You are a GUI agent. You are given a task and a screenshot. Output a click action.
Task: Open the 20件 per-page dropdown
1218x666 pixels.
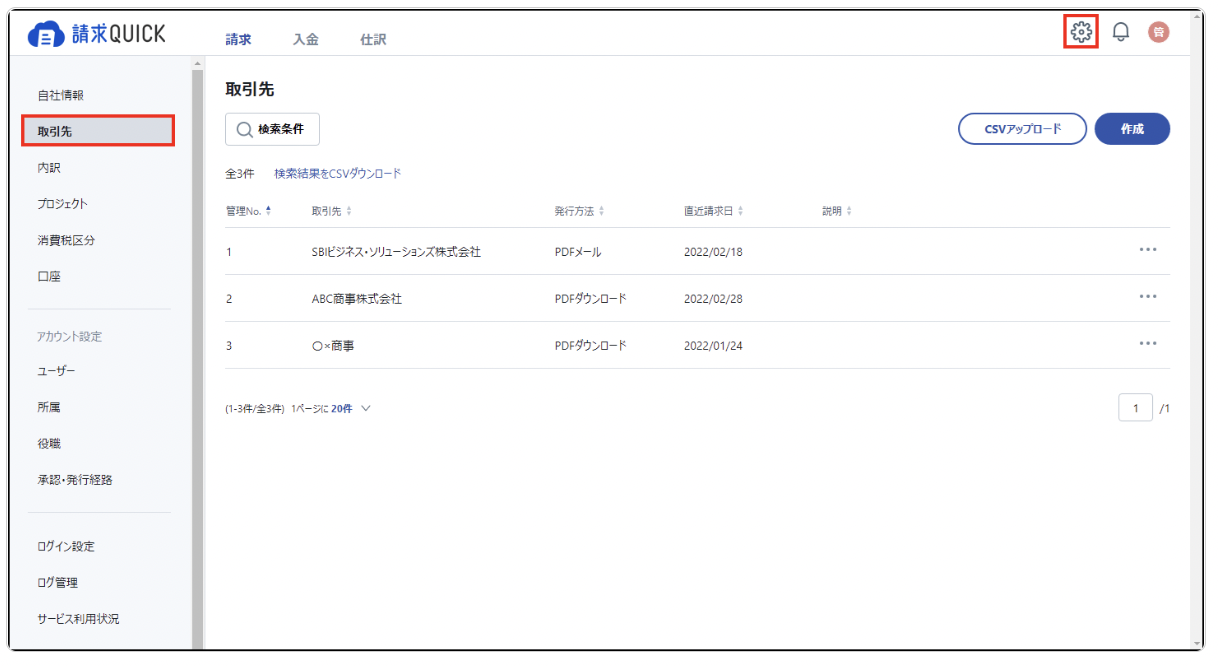[x=347, y=408]
